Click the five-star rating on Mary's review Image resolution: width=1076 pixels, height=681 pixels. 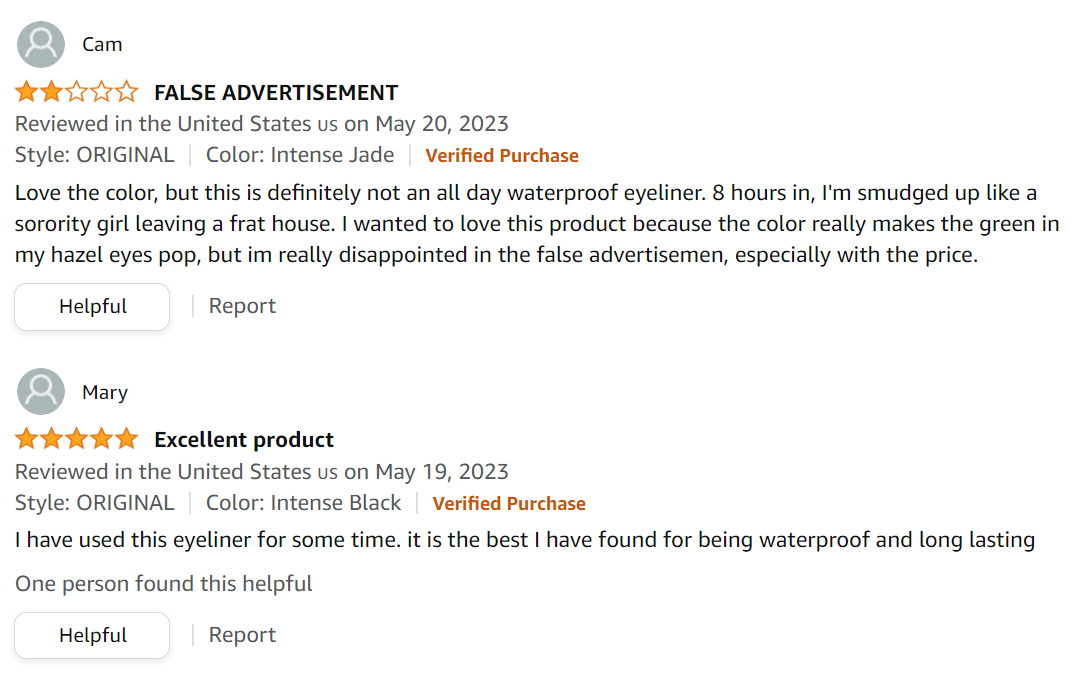tap(76, 440)
